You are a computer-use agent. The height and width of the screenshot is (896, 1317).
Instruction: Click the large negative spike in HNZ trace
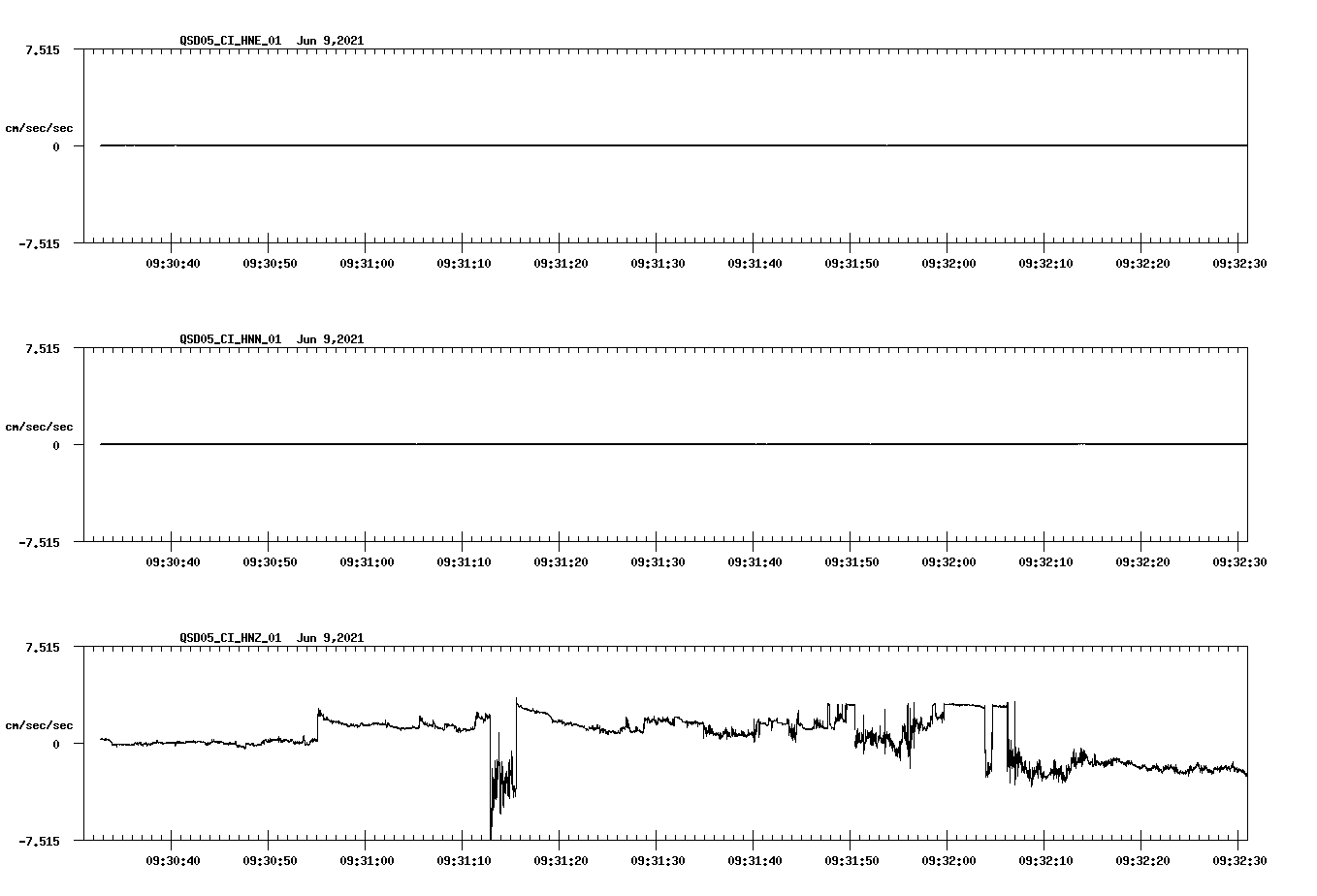502,776
